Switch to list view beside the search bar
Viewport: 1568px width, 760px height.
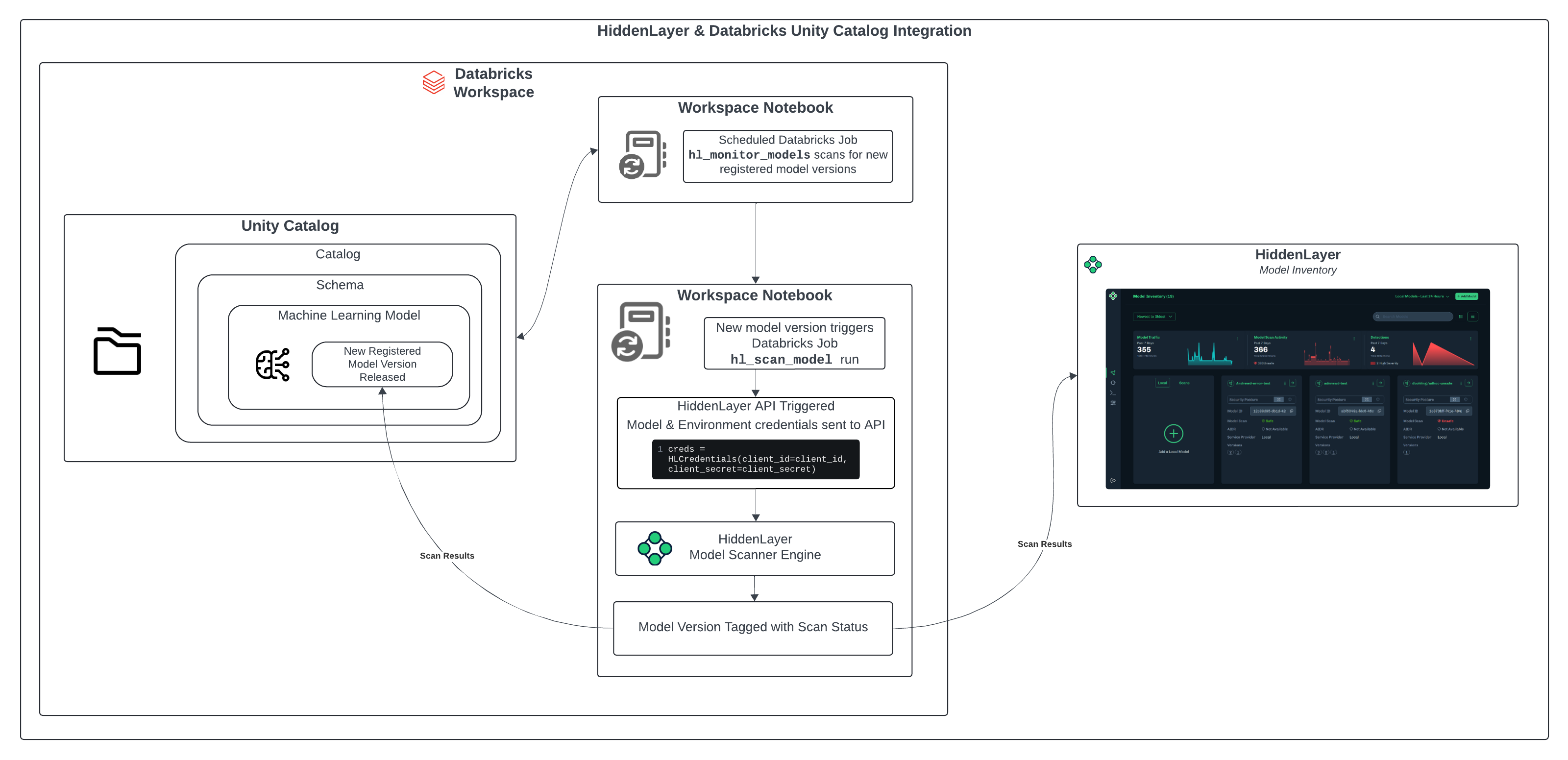tap(1462, 317)
